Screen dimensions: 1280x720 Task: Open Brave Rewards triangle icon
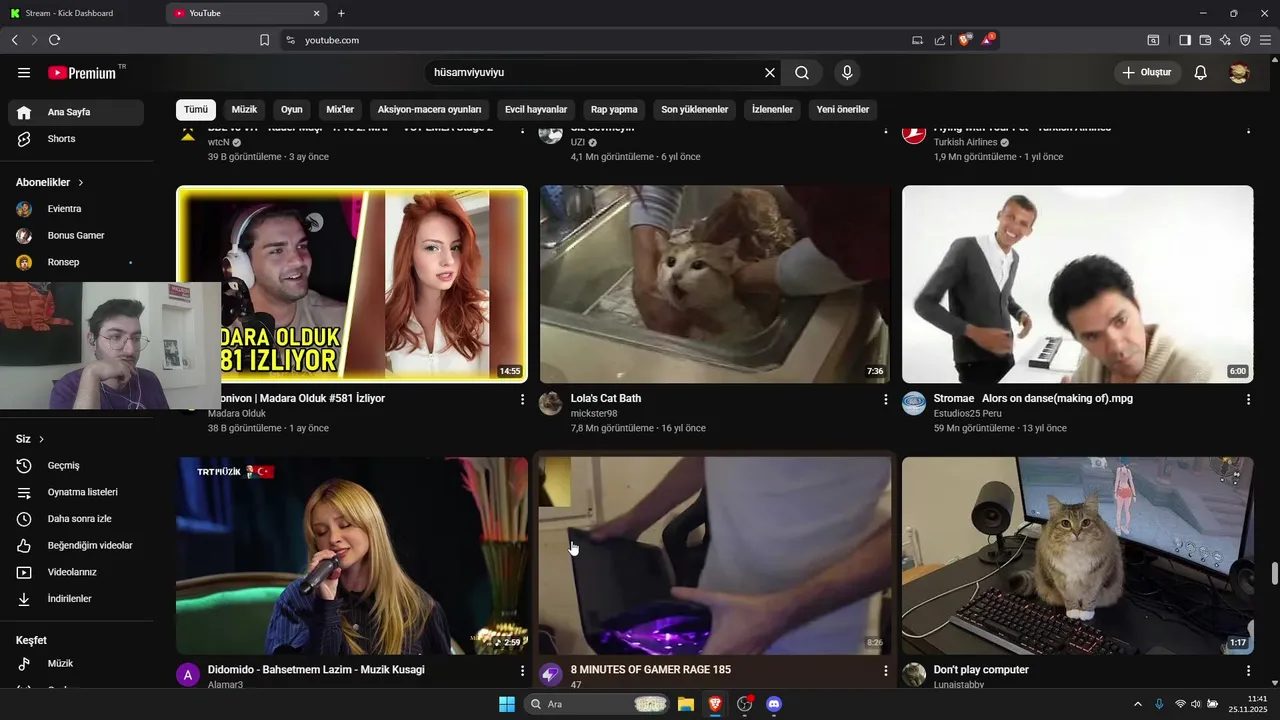coord(988,40)
